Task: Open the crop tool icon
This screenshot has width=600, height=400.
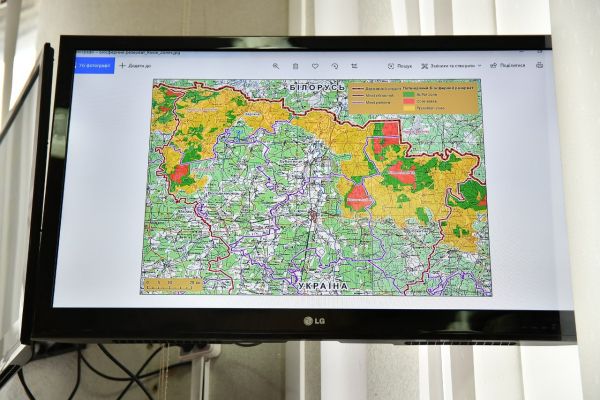Action: click(x=352, y=66)
